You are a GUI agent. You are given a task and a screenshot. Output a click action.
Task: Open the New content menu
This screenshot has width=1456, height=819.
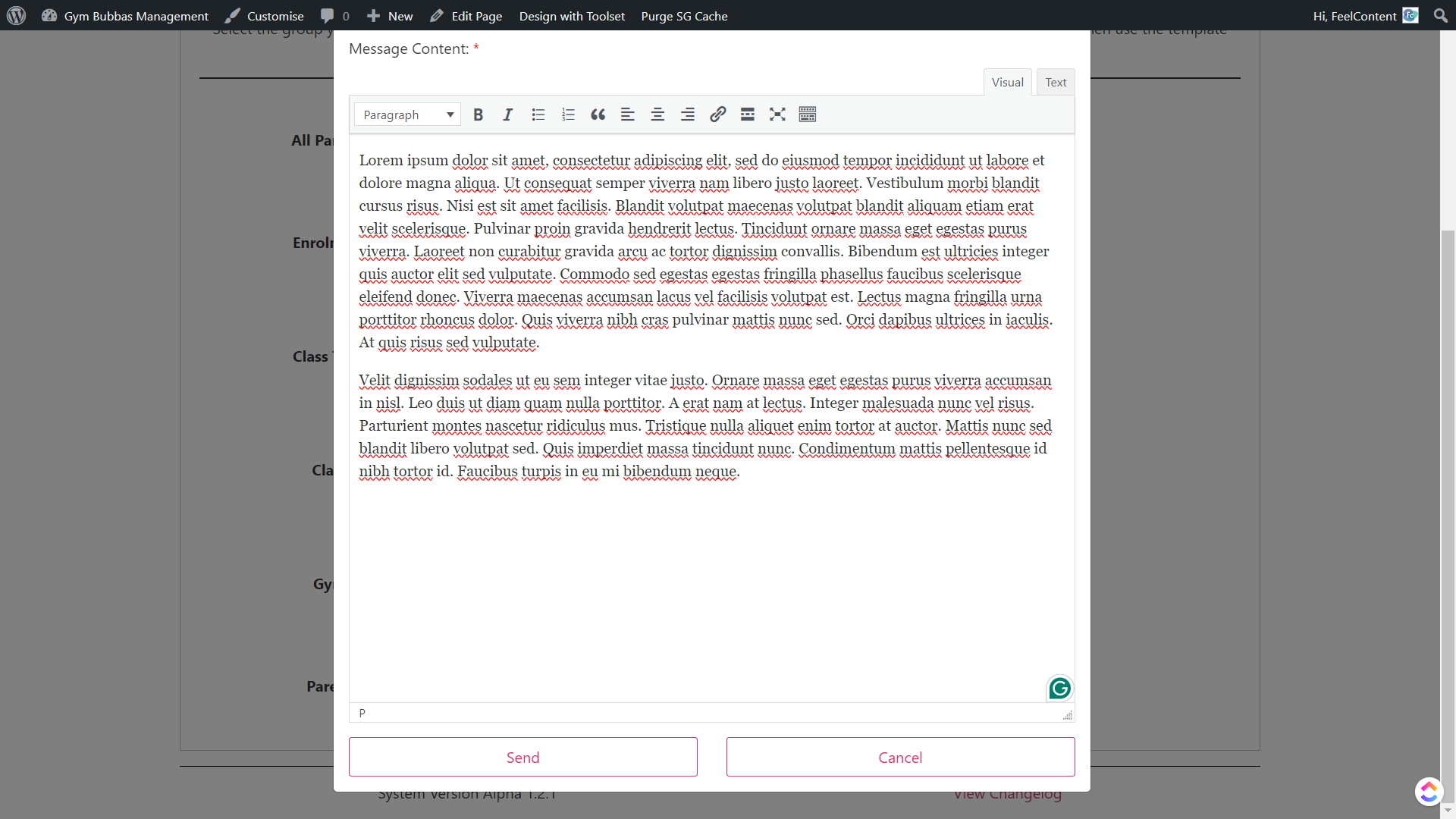pyautogui.click(x=390, y=16)
